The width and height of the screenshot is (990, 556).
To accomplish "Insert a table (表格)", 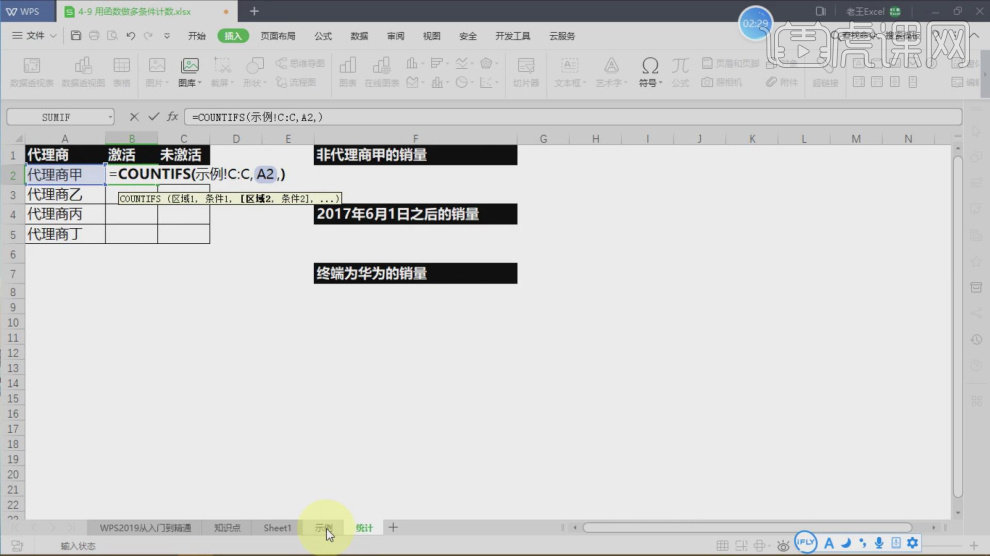I will pos(121,73).
